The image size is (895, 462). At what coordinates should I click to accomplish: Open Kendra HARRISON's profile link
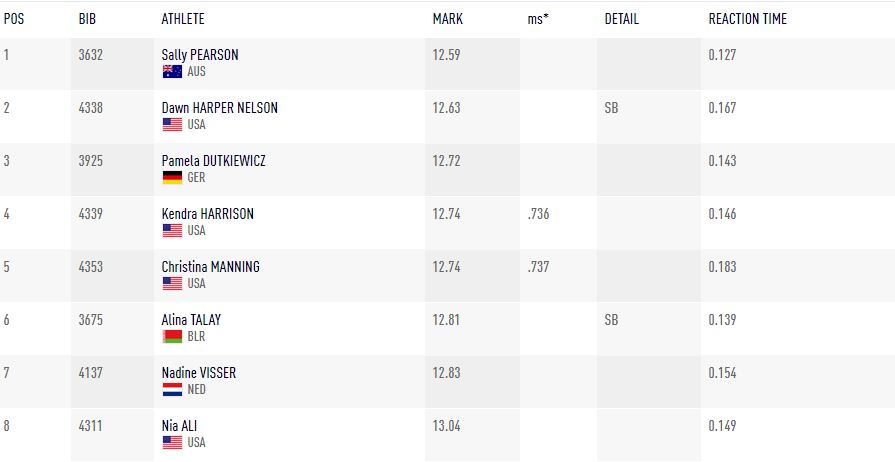click(208, 214)
